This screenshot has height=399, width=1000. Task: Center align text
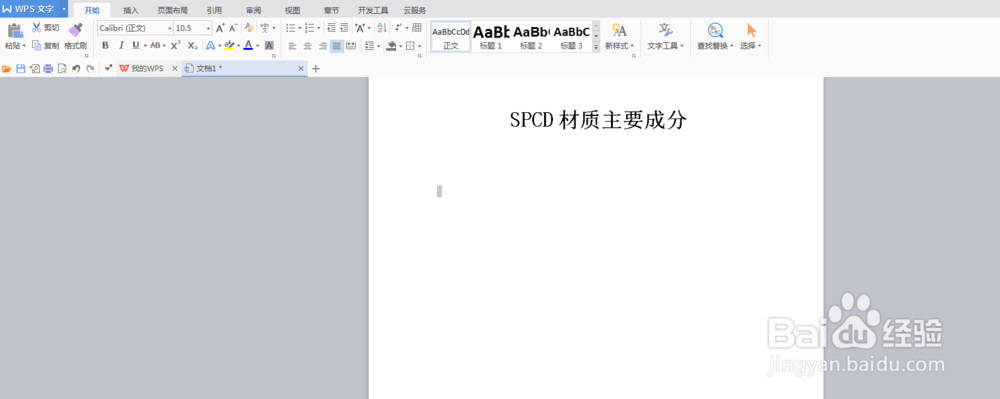(x=307, y=46)
